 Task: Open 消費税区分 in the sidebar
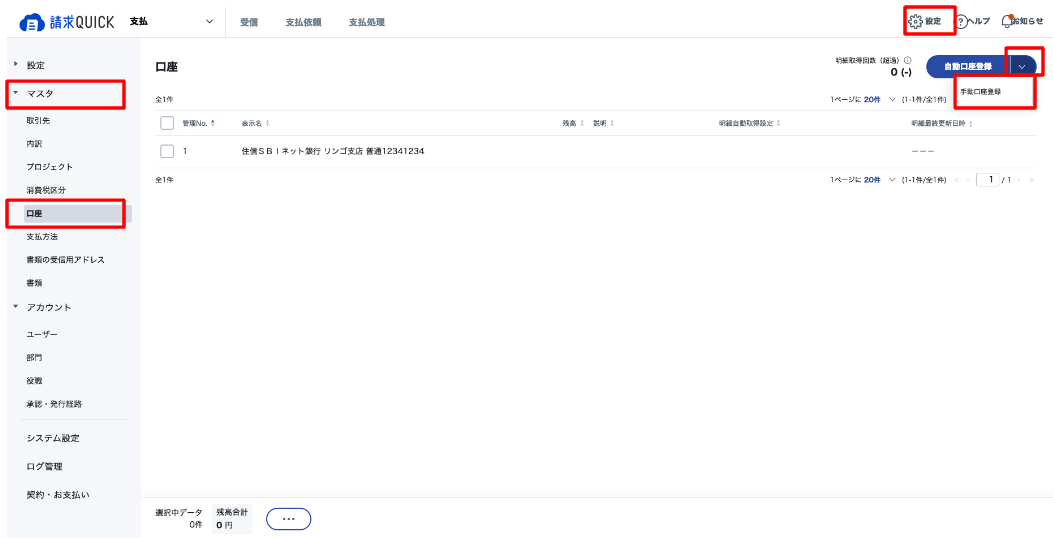[46, 190]
